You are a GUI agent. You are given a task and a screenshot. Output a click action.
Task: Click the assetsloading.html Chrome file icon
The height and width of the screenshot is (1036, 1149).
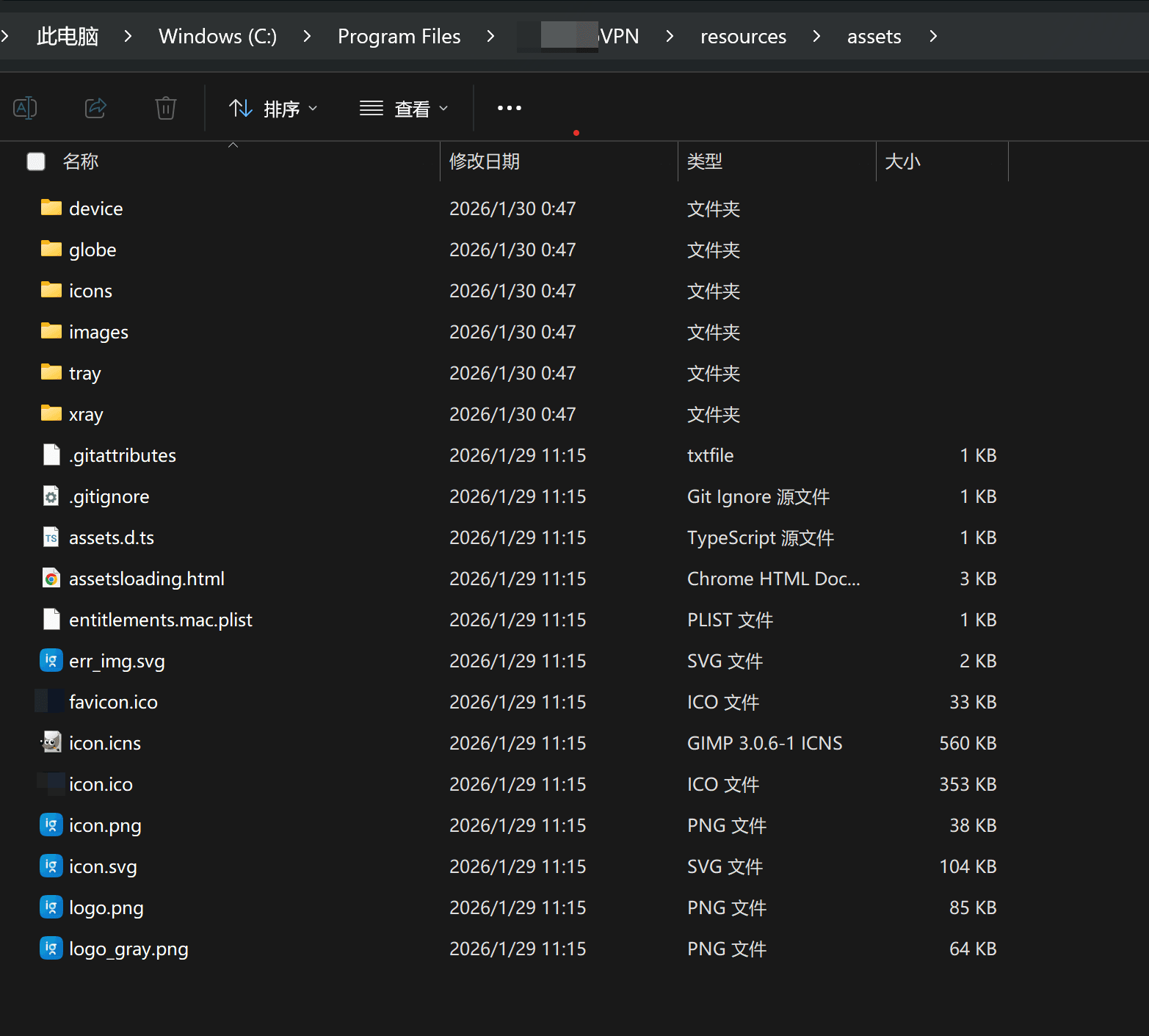click(x=51, y=579)
